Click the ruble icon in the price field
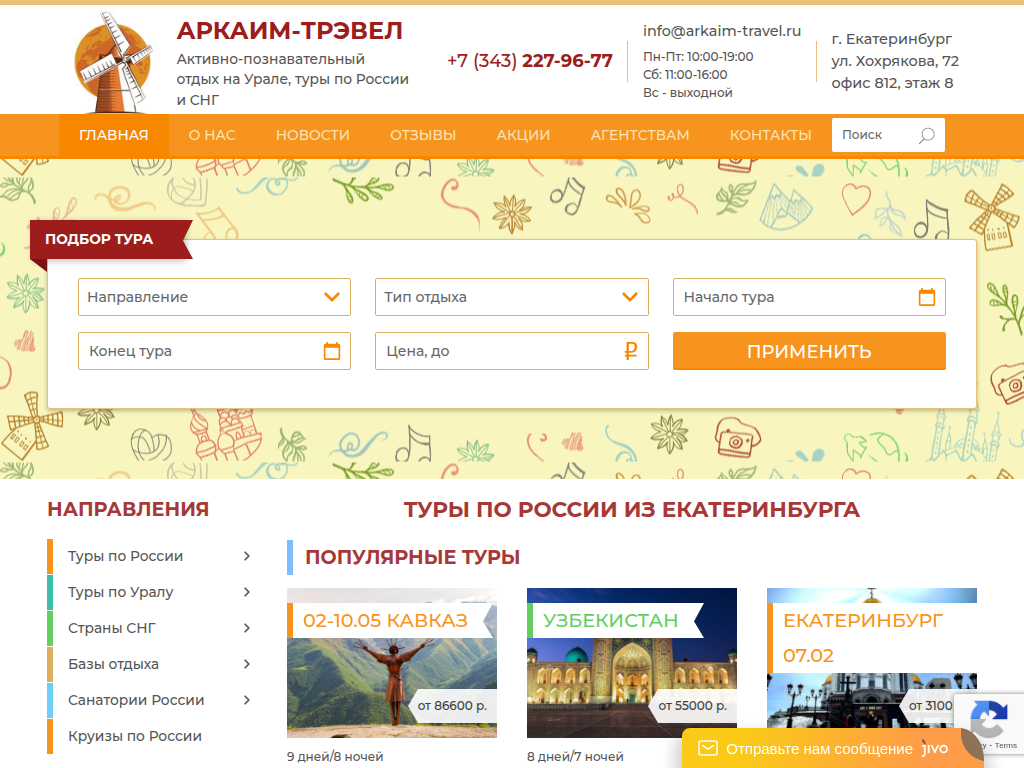This screenshot has height=768, width=1024. click(x=631, y=350)
